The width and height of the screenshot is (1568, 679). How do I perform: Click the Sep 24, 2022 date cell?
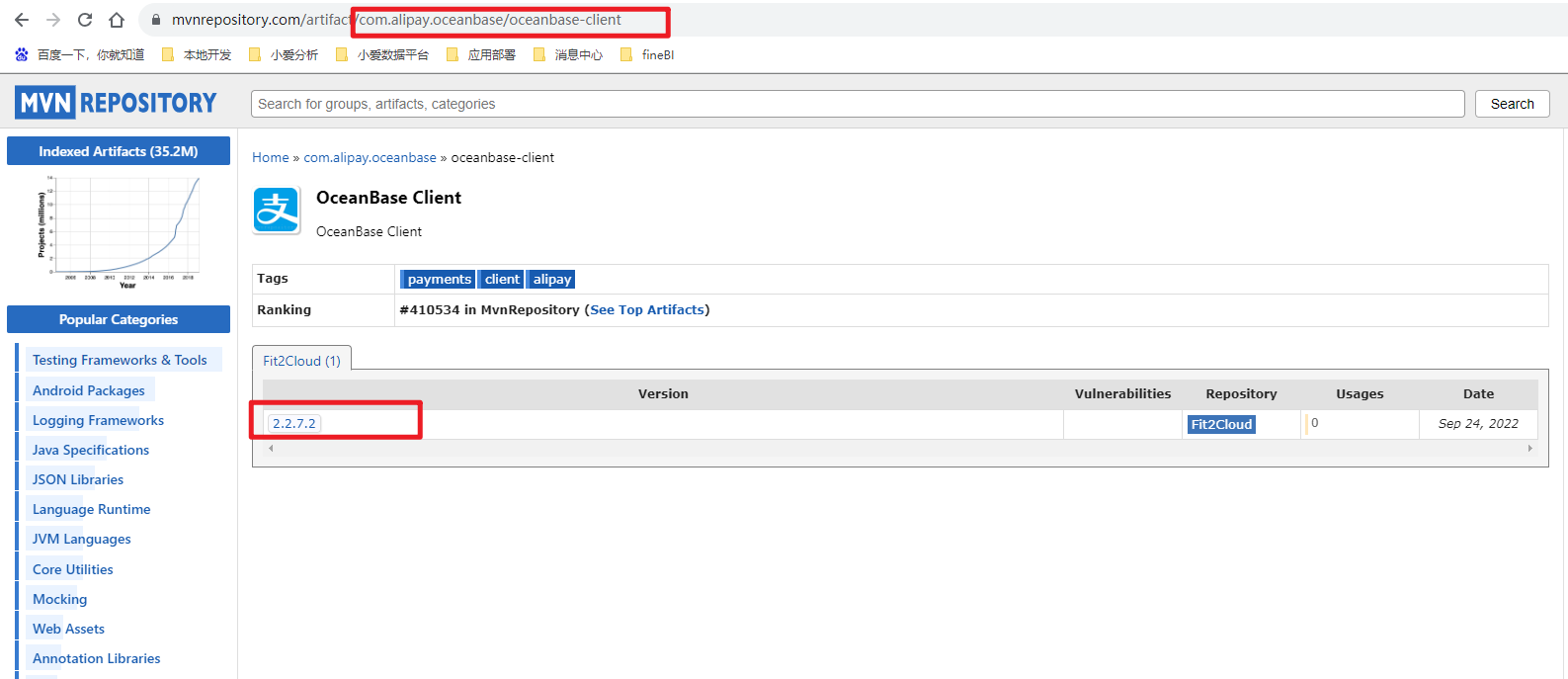coord(1478,423)
